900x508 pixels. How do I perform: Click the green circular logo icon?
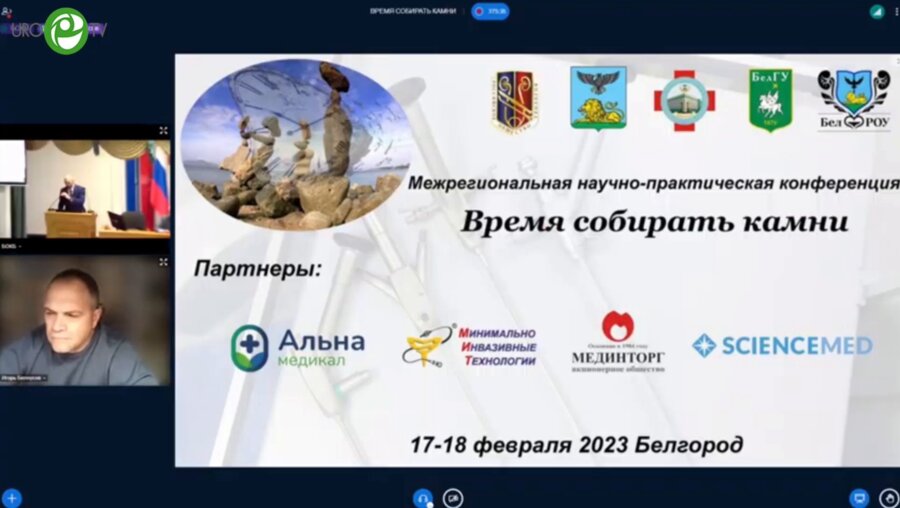point(66,30)
